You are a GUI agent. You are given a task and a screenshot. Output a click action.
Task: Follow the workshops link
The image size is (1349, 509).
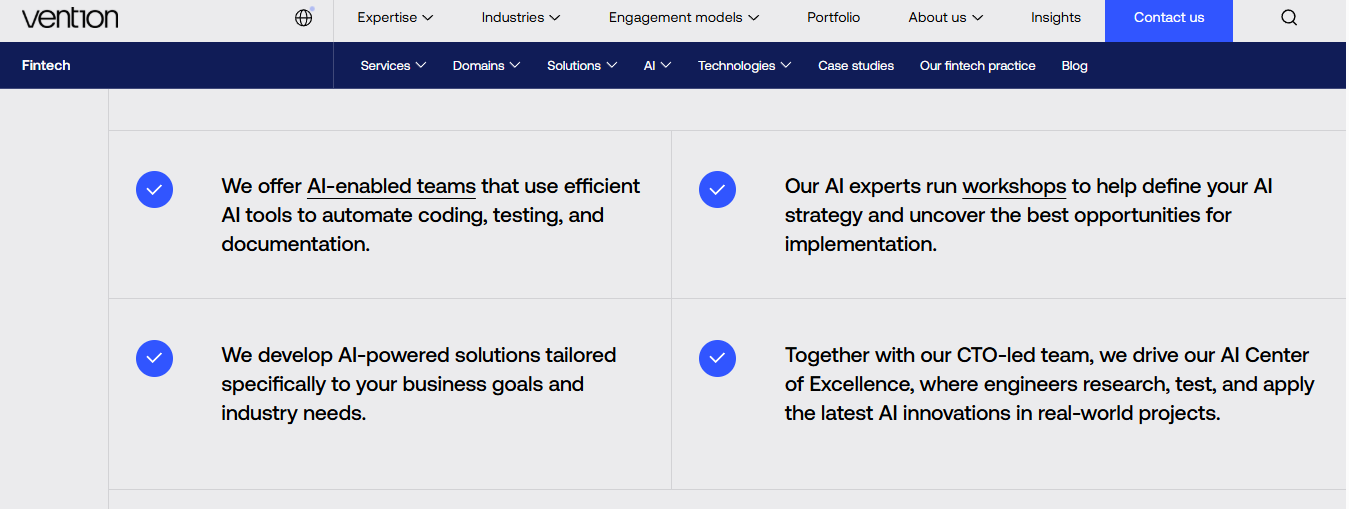coord(1014,187)
